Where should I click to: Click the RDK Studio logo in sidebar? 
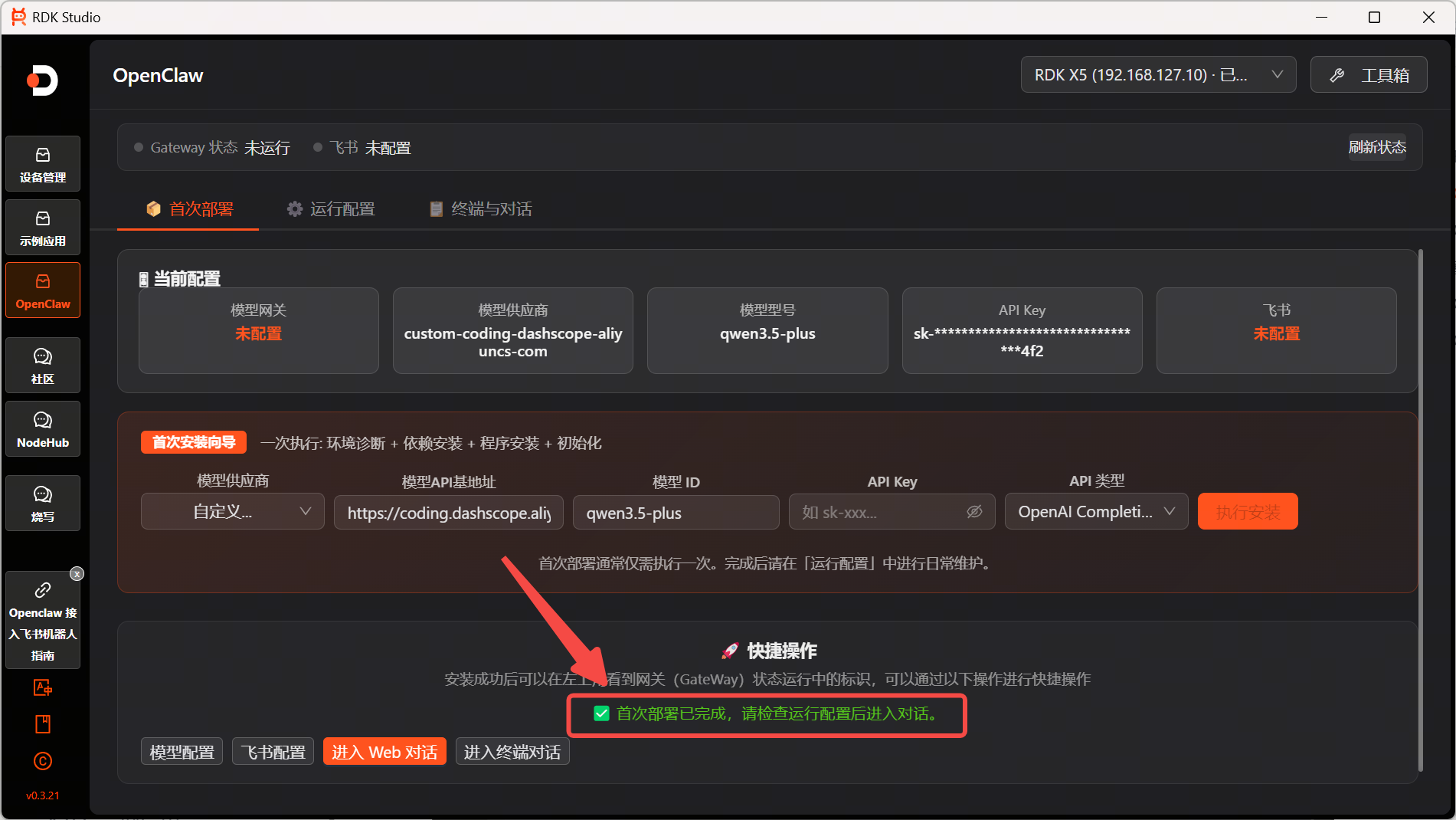pyautogui.click(x=43, y=80)
